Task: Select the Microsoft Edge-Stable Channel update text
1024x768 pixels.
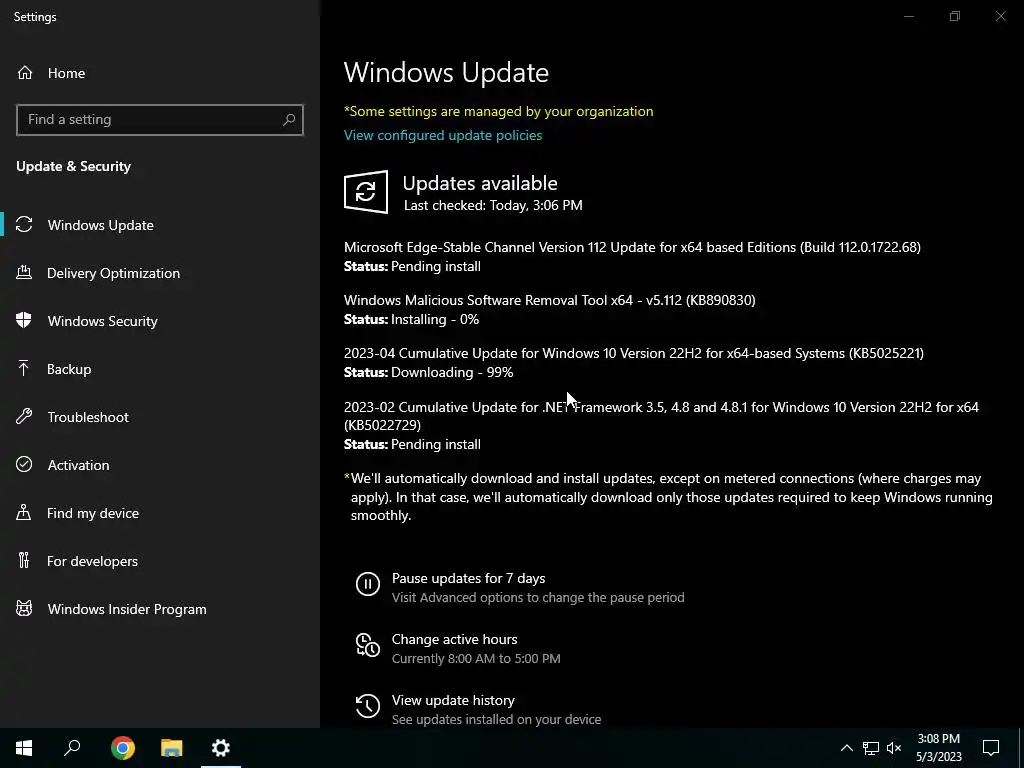Action: point(632,248)
